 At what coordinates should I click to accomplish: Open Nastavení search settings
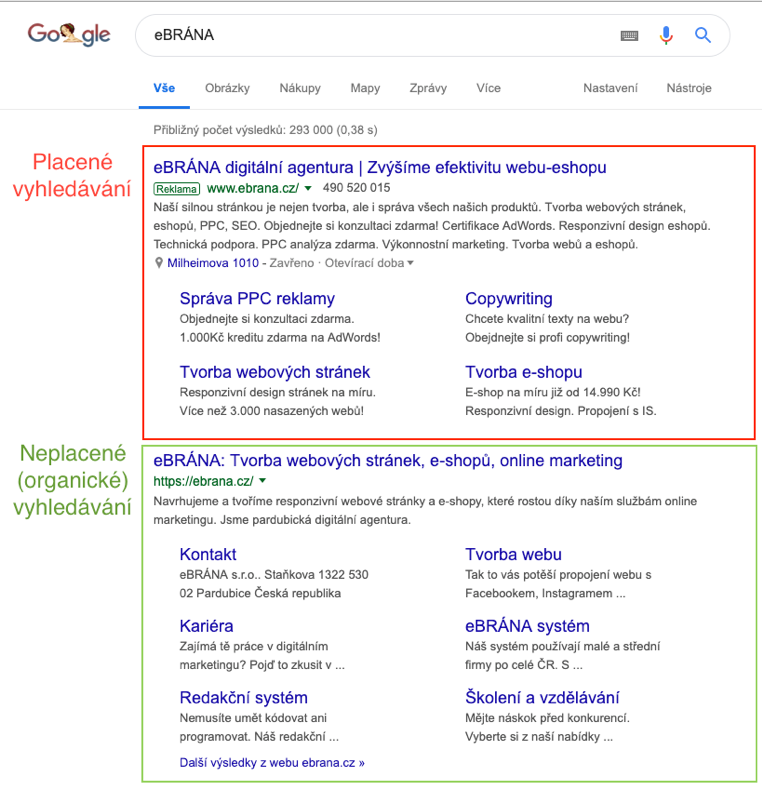610,88
